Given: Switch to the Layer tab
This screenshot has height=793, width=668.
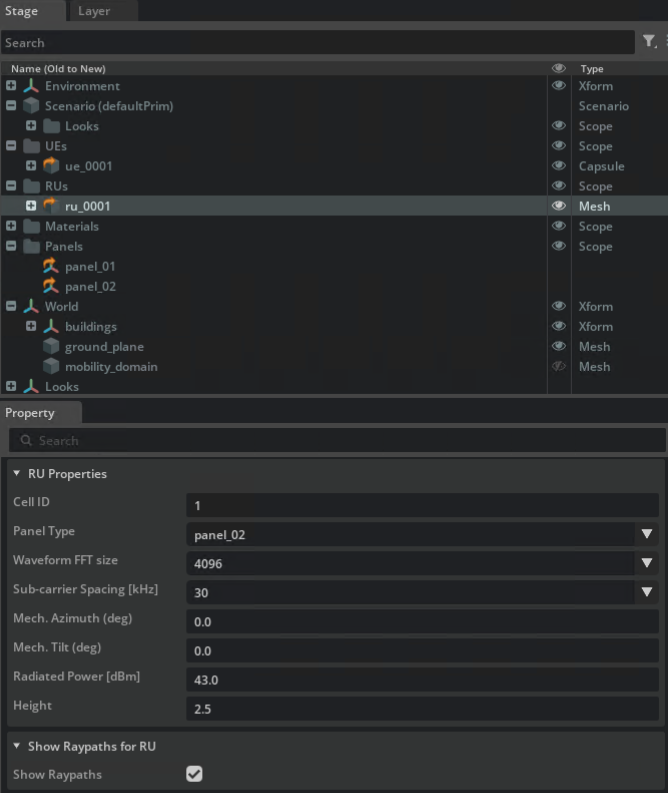Looking at the screenshot, I should 94,11.
